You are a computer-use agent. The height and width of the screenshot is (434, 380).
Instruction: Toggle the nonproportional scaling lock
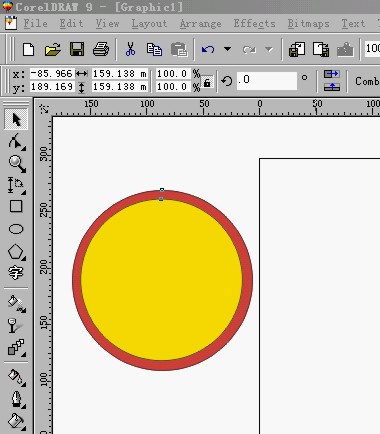pyautogui.click(x=207, y=82)
